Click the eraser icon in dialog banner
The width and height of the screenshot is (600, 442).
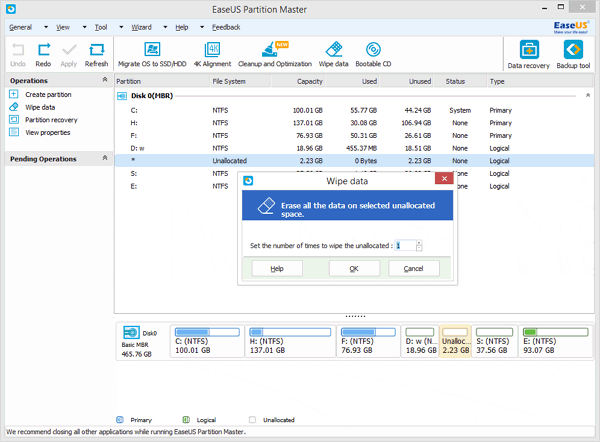coord(266,206)
